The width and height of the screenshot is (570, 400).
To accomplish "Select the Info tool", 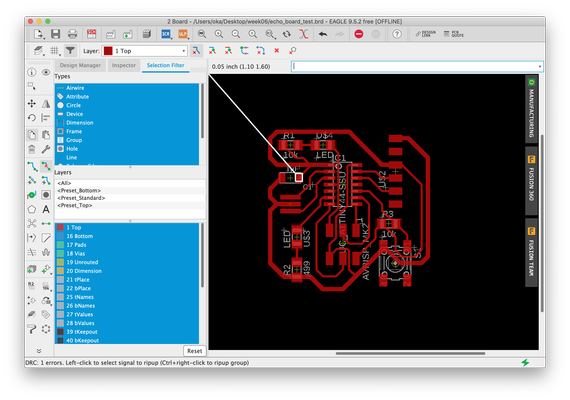I will 32,72.
